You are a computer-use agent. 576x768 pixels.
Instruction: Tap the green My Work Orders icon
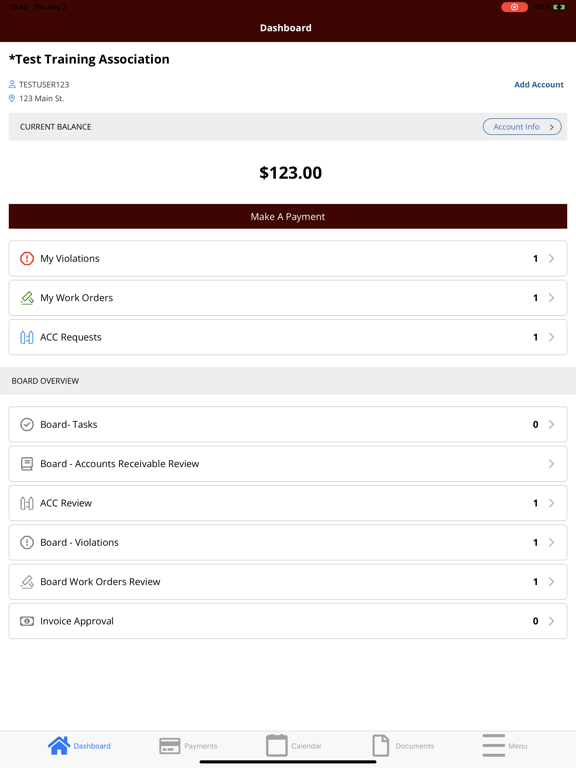(x=27, y=298)
